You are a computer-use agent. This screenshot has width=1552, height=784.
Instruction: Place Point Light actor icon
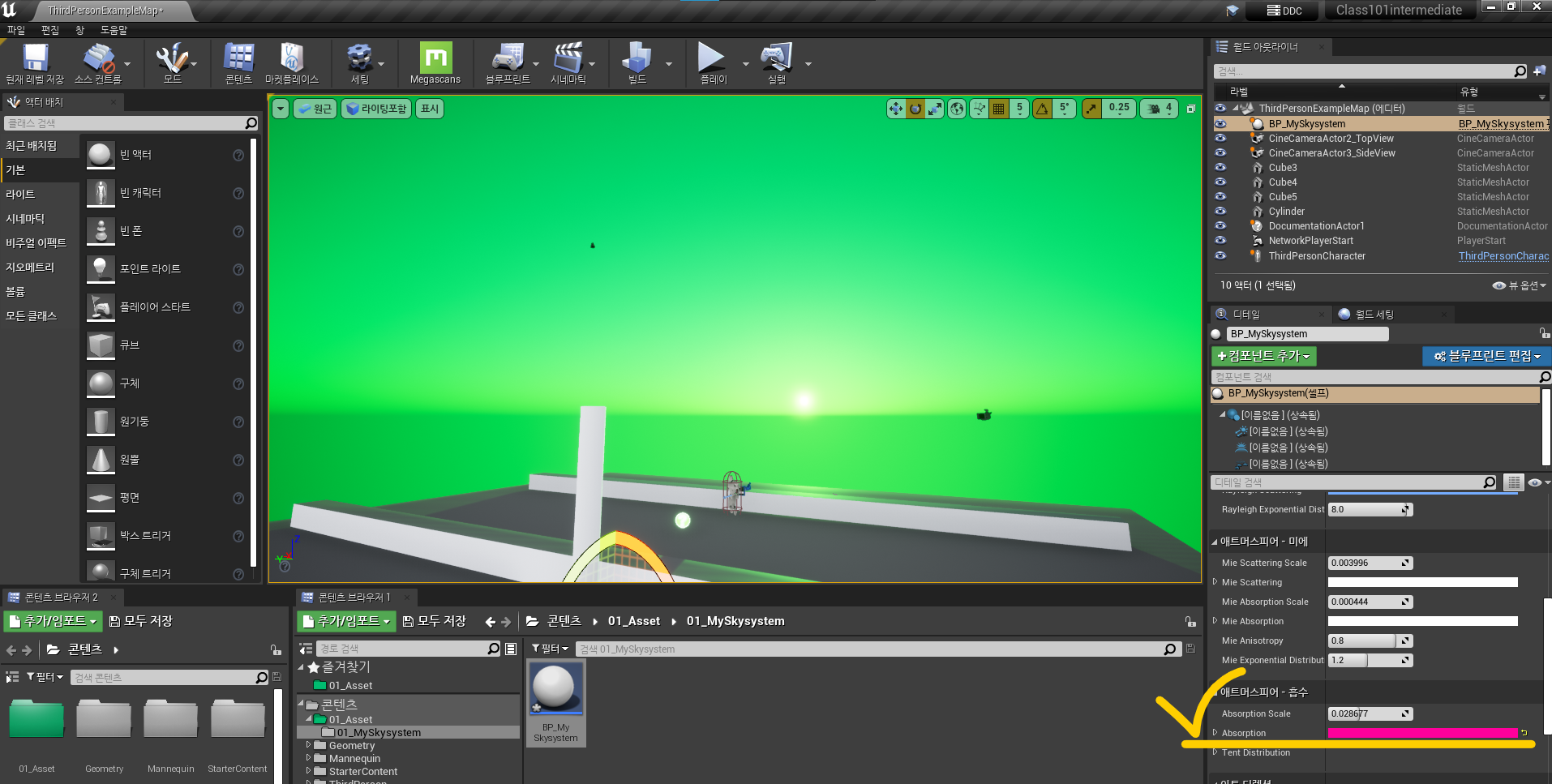tap(101, 269)
